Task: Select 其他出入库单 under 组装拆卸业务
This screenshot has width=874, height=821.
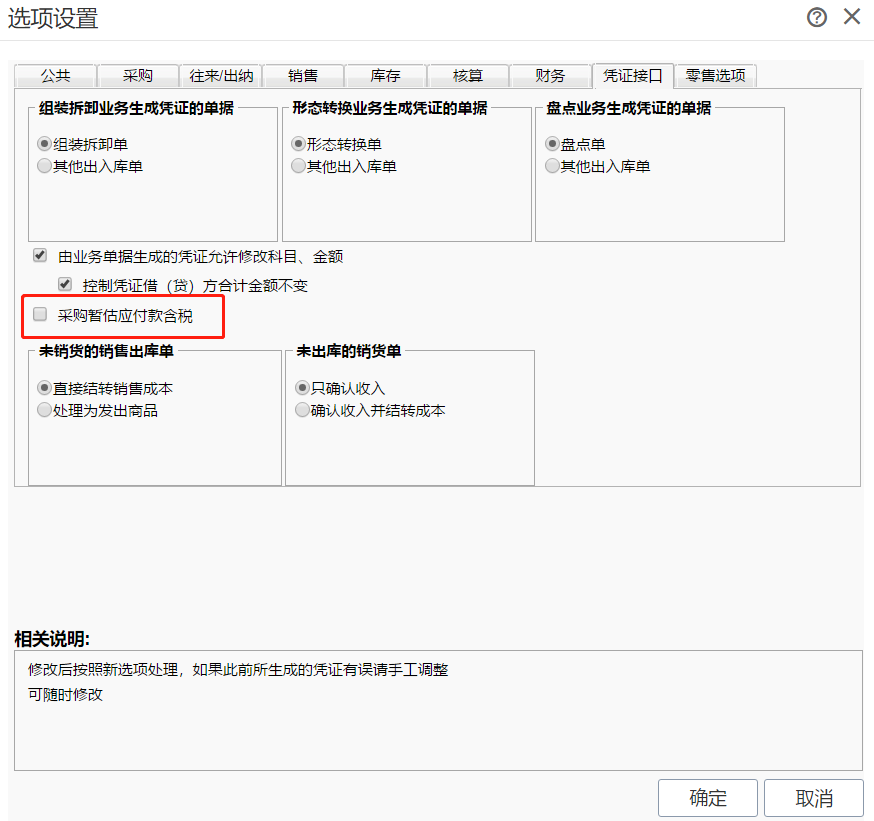Action: point(45,166)
